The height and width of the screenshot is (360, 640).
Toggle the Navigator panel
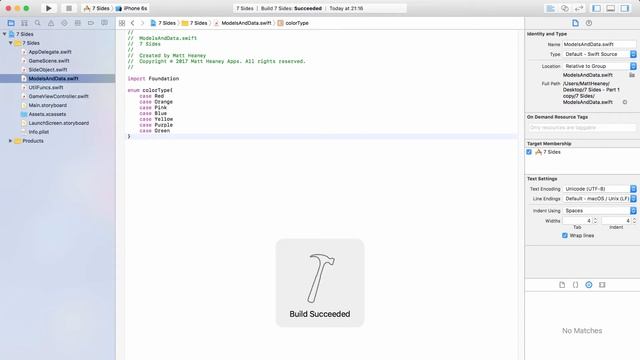[x=596, y=8]
